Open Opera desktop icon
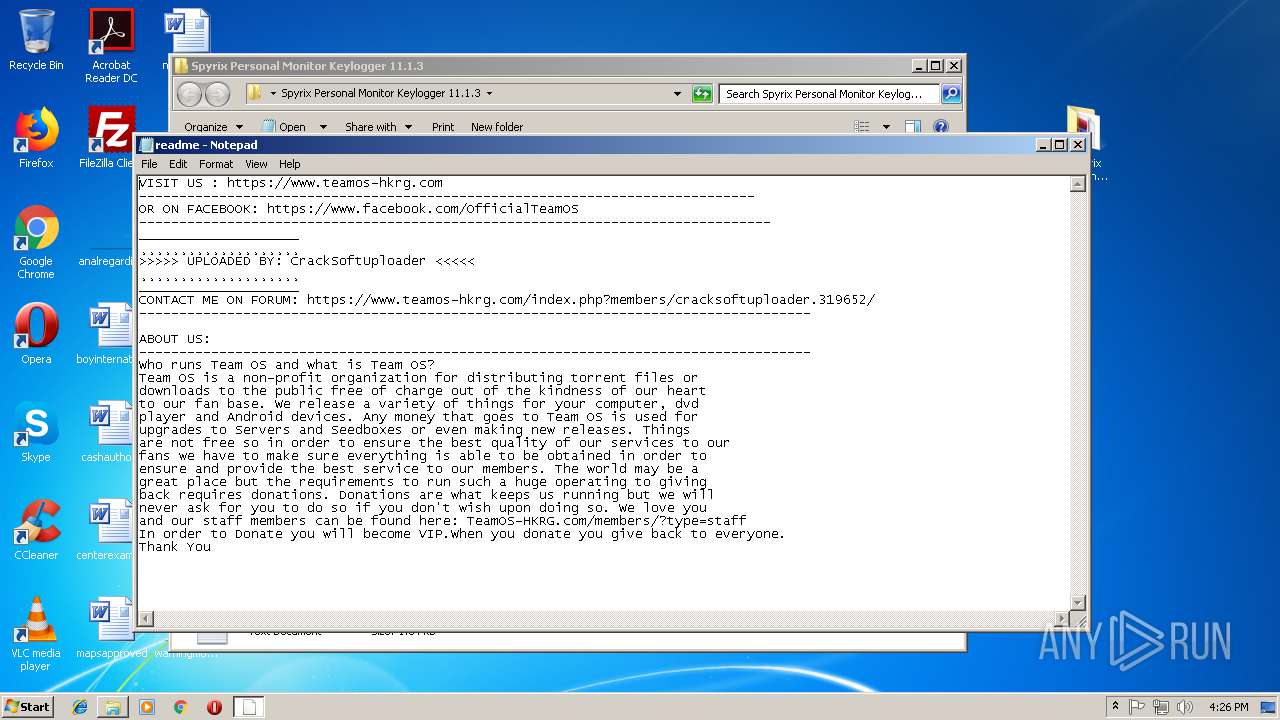This screenshot has height=720, width=1280. (x=36, y=334)
